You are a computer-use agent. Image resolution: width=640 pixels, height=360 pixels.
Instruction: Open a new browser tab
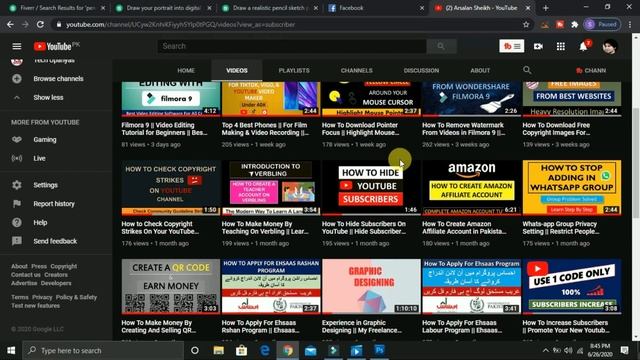tap(545, 8)
